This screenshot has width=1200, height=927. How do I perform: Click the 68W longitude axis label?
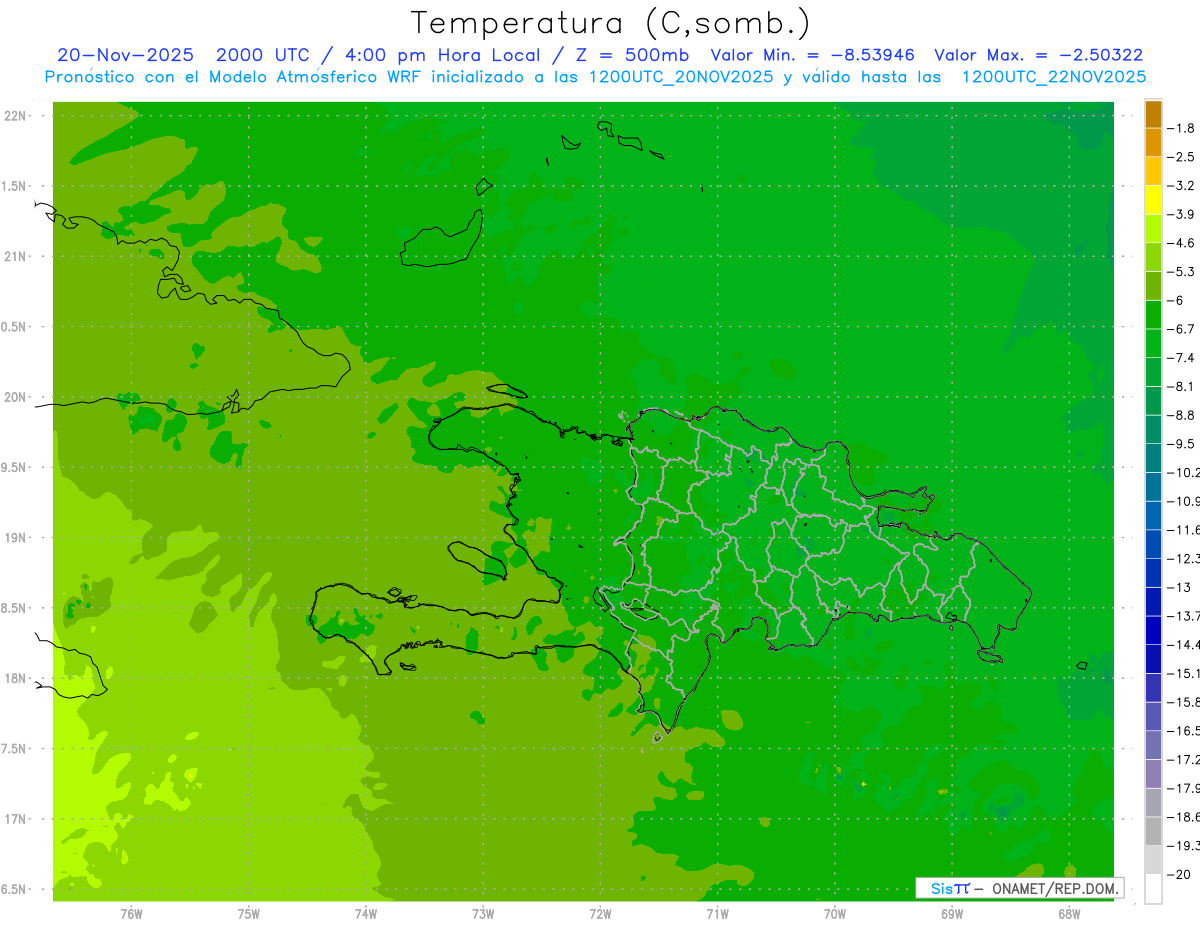click(1069, 913)
